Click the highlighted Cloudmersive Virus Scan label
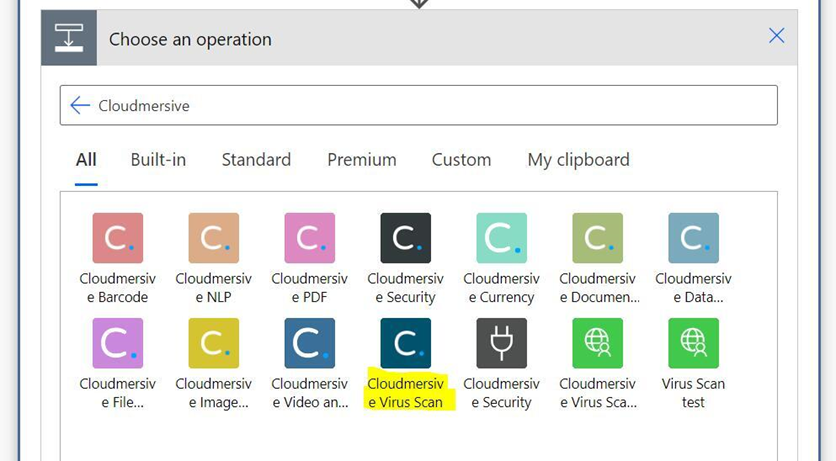Image resolution: width=836 pixels, height=461 pixels. [405, 393]
